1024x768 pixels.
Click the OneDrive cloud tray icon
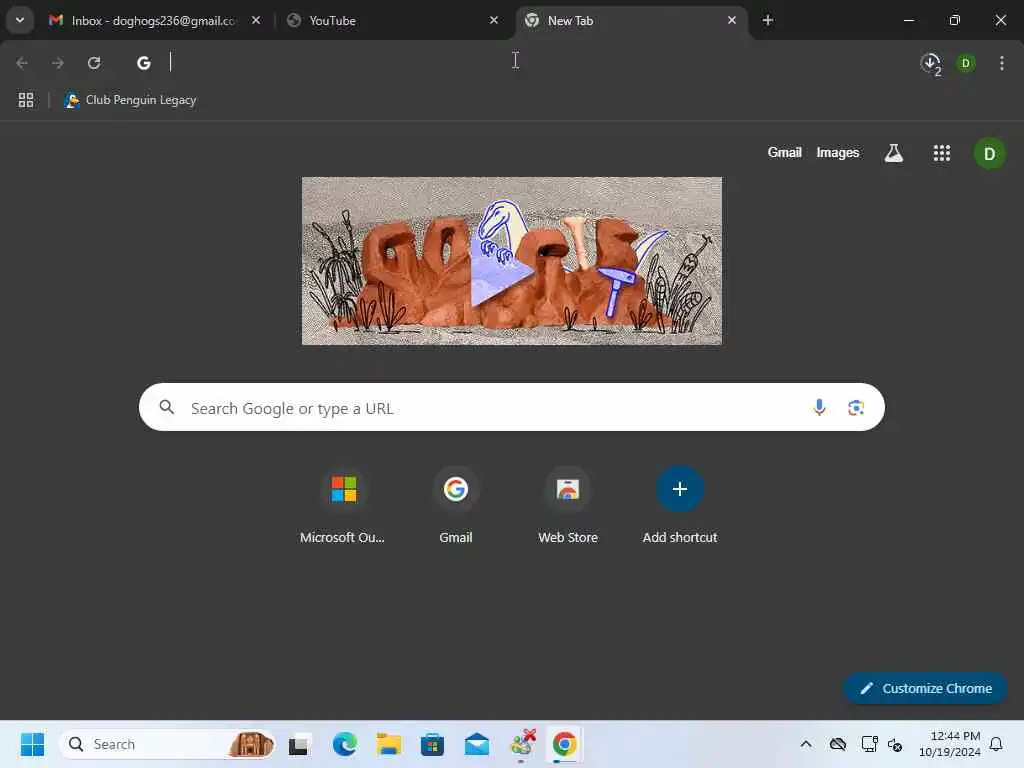tap(838, 744)
